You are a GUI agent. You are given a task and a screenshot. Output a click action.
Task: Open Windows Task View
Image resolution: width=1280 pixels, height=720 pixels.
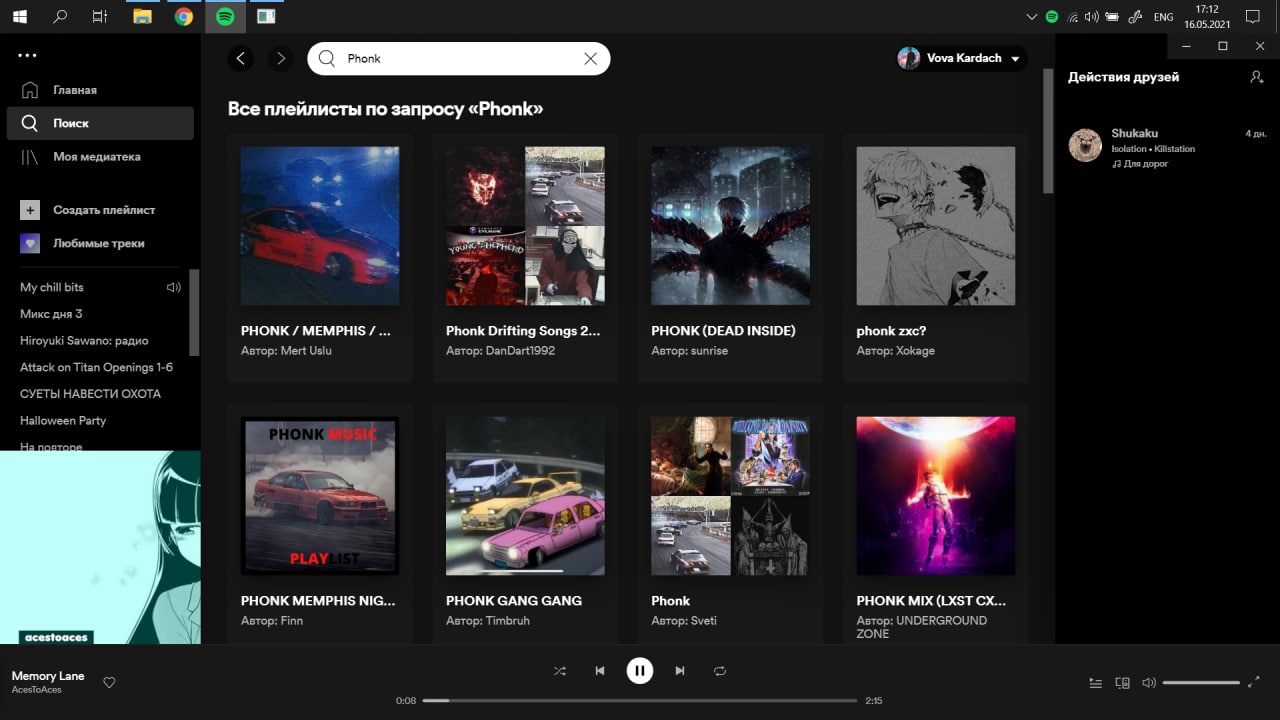point(100,16)
